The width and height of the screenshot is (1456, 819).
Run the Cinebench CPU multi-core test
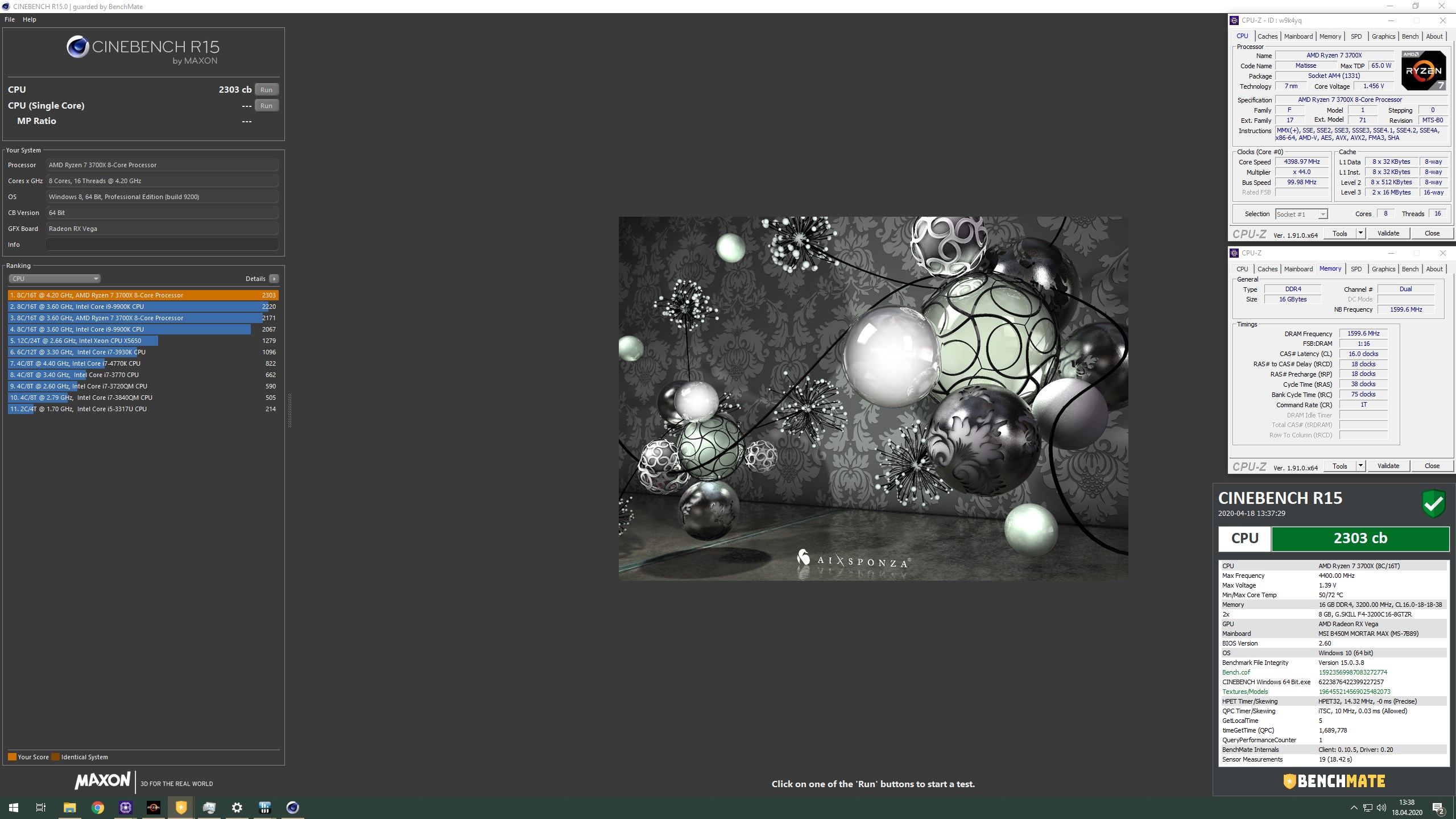pos(266,90)
